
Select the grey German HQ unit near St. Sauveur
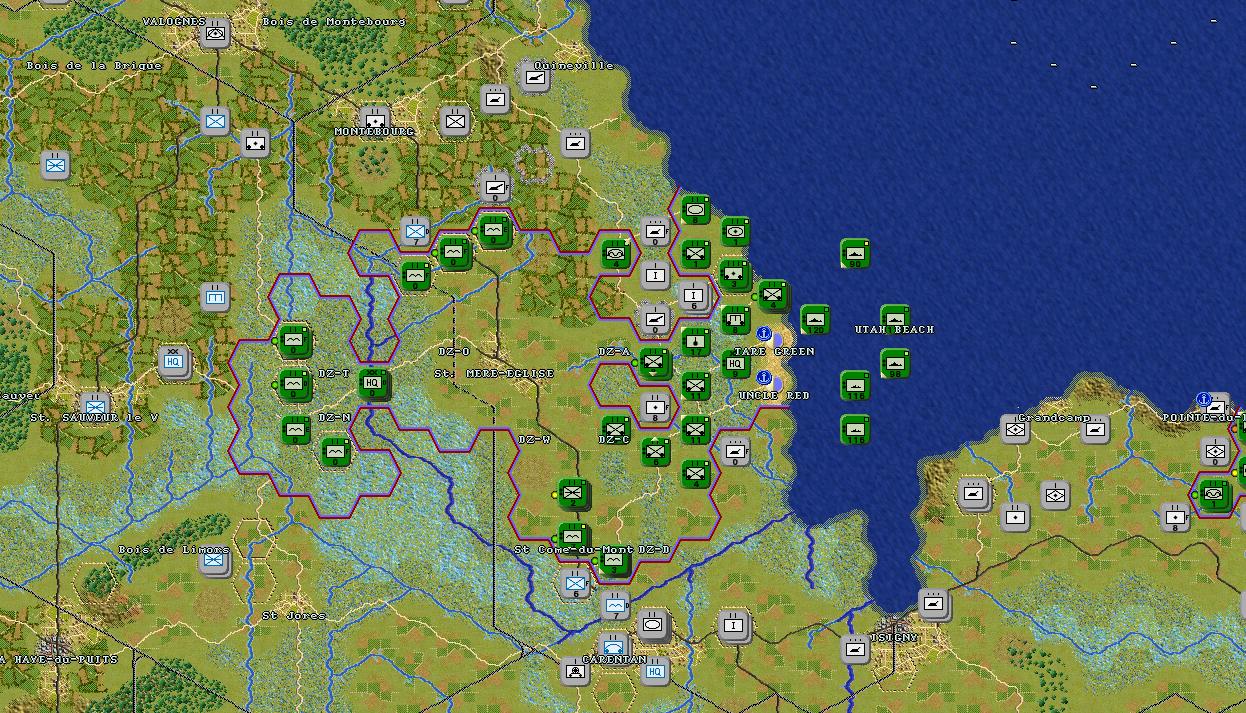point(173,362)
